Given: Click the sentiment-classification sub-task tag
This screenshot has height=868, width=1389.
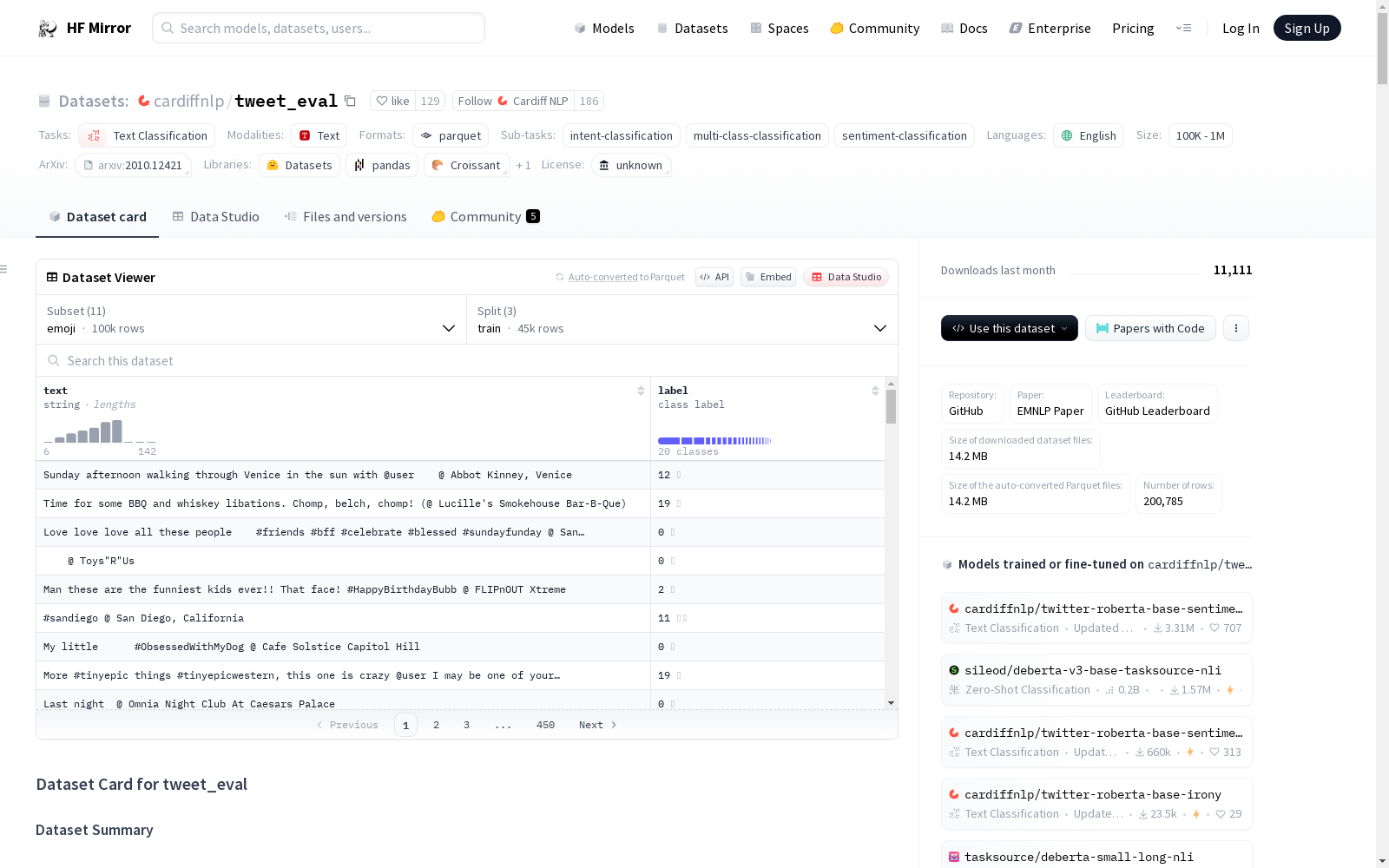Looking at the screenshot, I should (905, 135).
